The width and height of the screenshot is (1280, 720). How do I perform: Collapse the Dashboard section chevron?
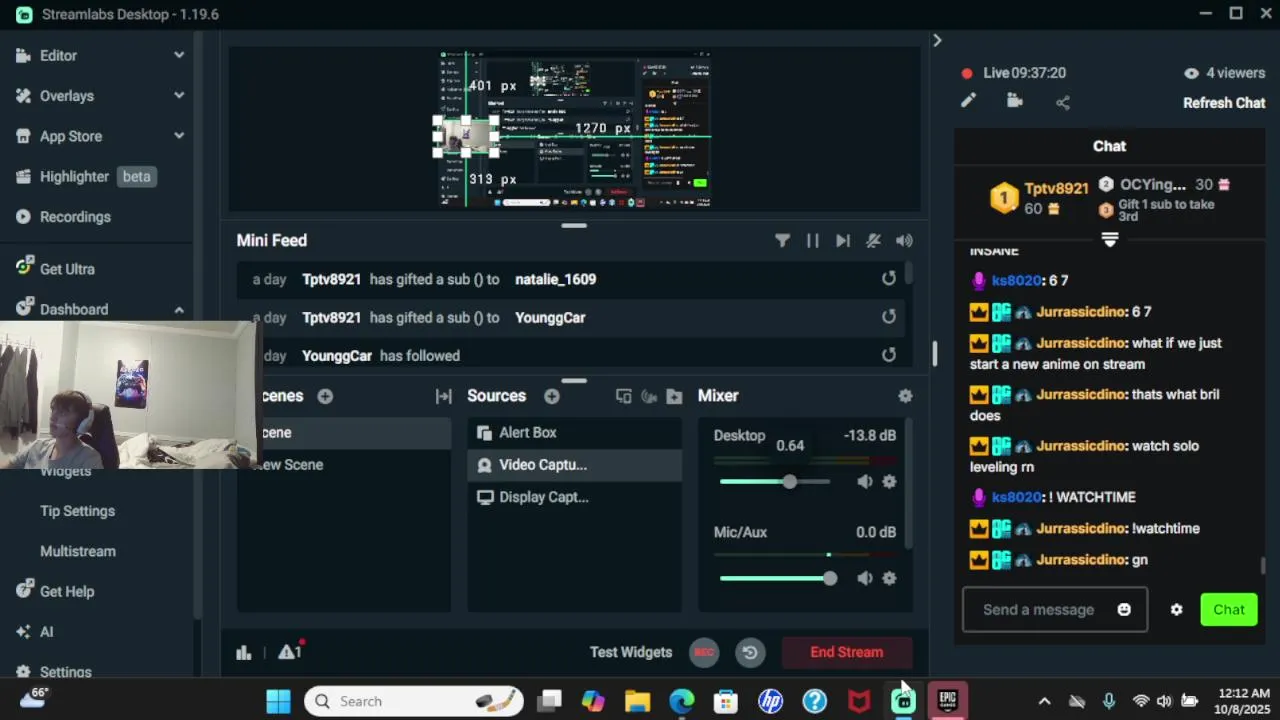(x=179, y=310)
